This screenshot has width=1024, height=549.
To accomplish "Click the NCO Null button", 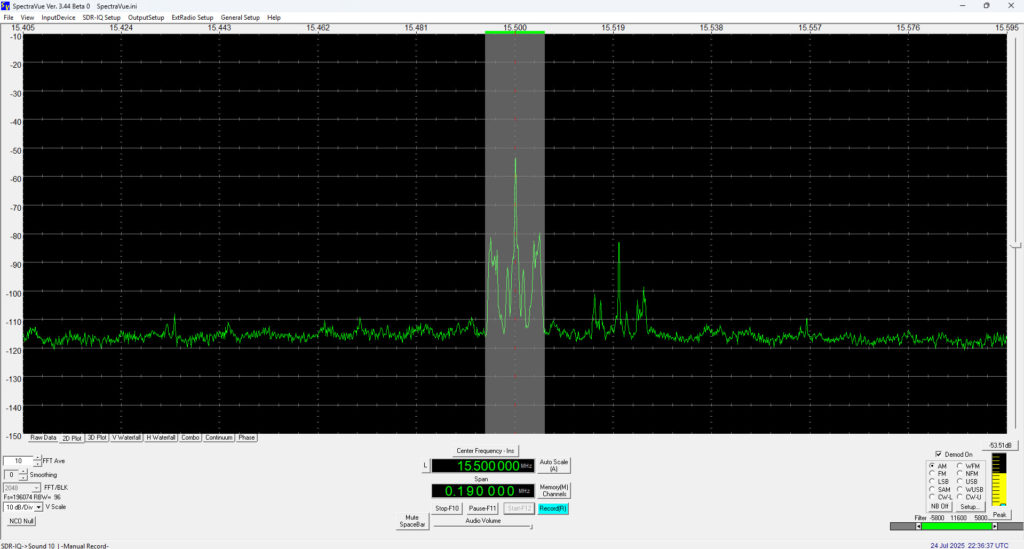I will pyautogui.click(x=22, y=521).
